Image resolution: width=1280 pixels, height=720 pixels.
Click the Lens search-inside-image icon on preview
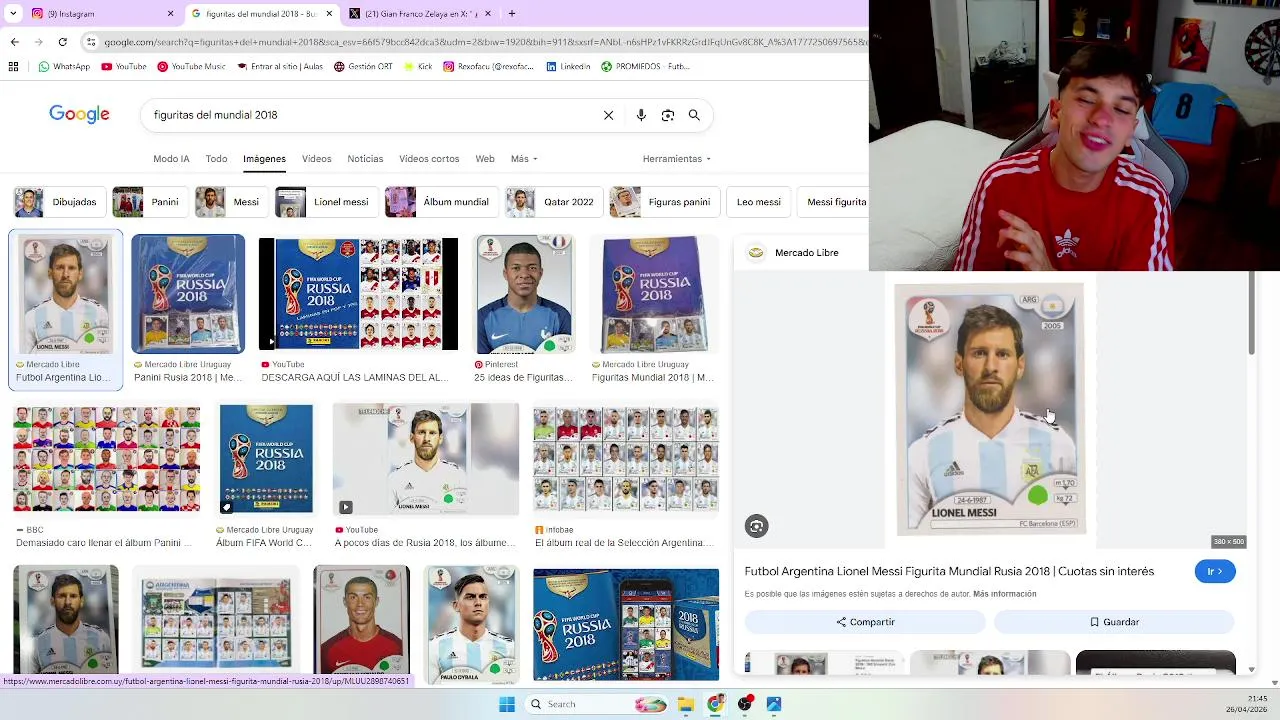[756, 526]
